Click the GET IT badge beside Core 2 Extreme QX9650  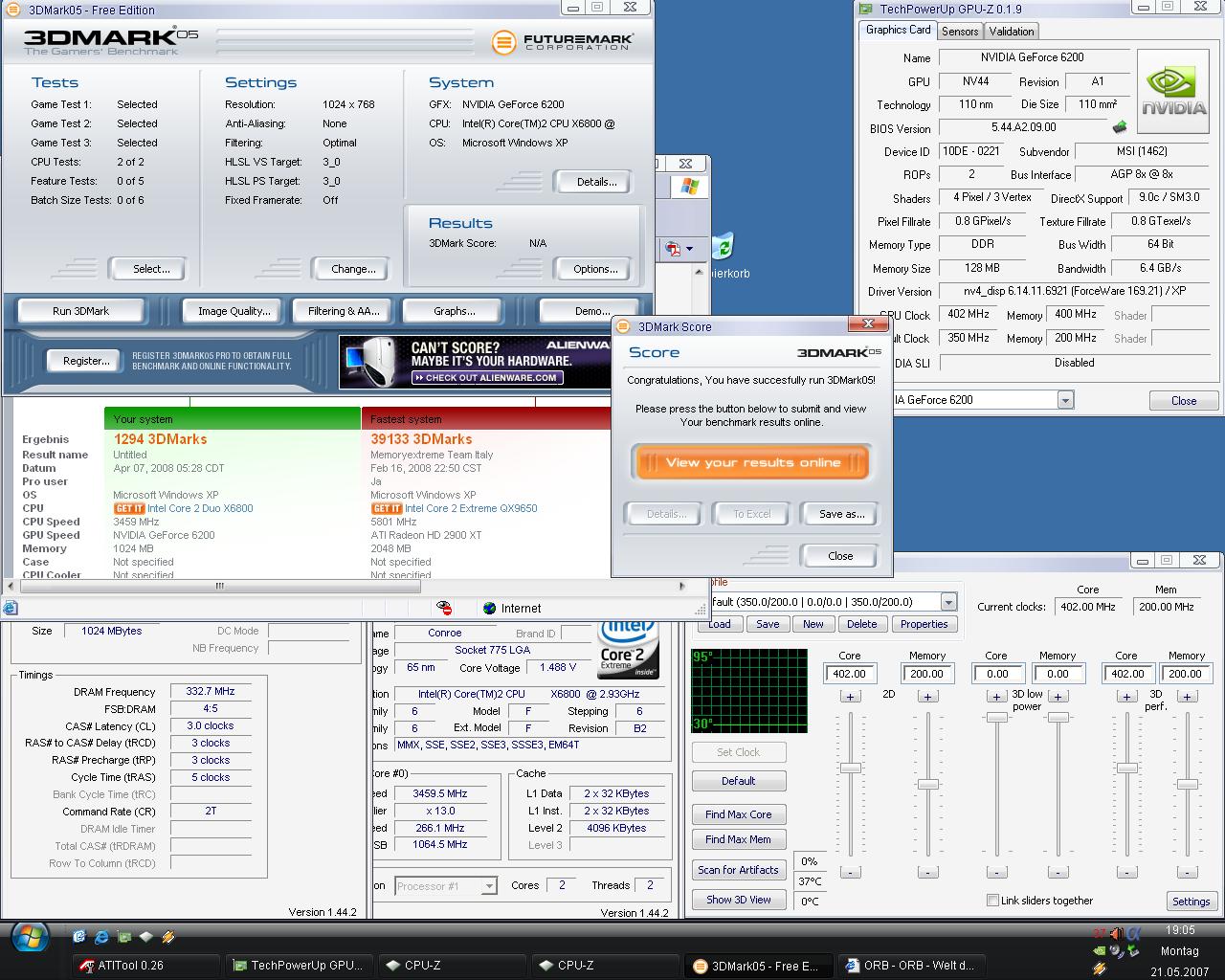pos(387,509)
